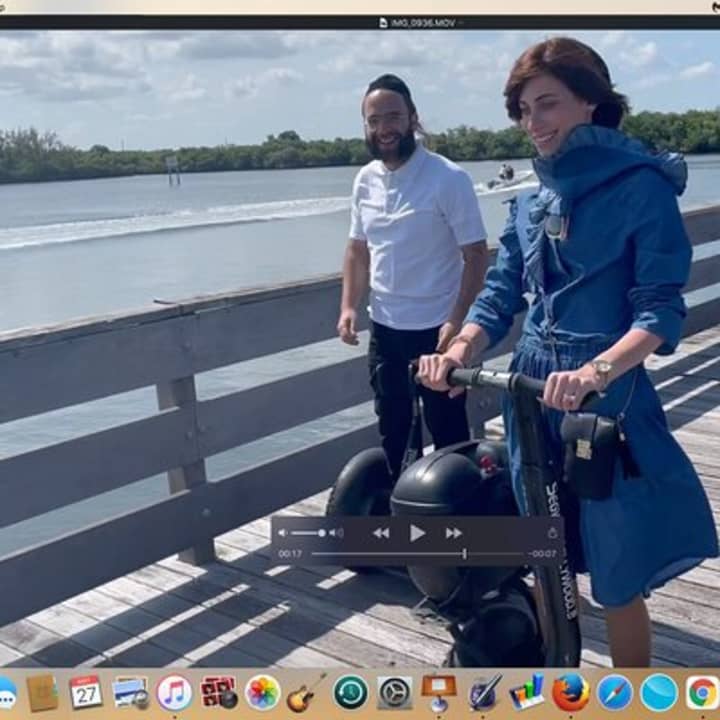Launch GarageBand from the dock
This screenshot has width=720, height=720.
click(x=306, y=692)
